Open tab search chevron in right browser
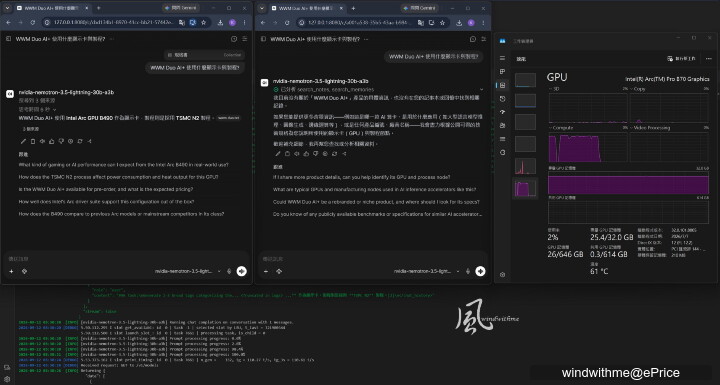This screenshot has width=720, height=385. pyautogui.click(x=262, y=8)
